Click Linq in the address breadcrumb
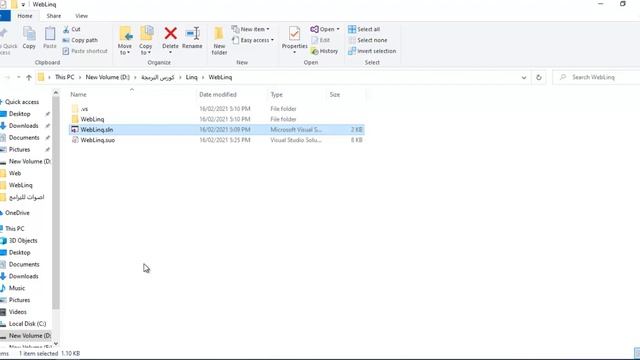640x360 pixels. tap(191, 77)
